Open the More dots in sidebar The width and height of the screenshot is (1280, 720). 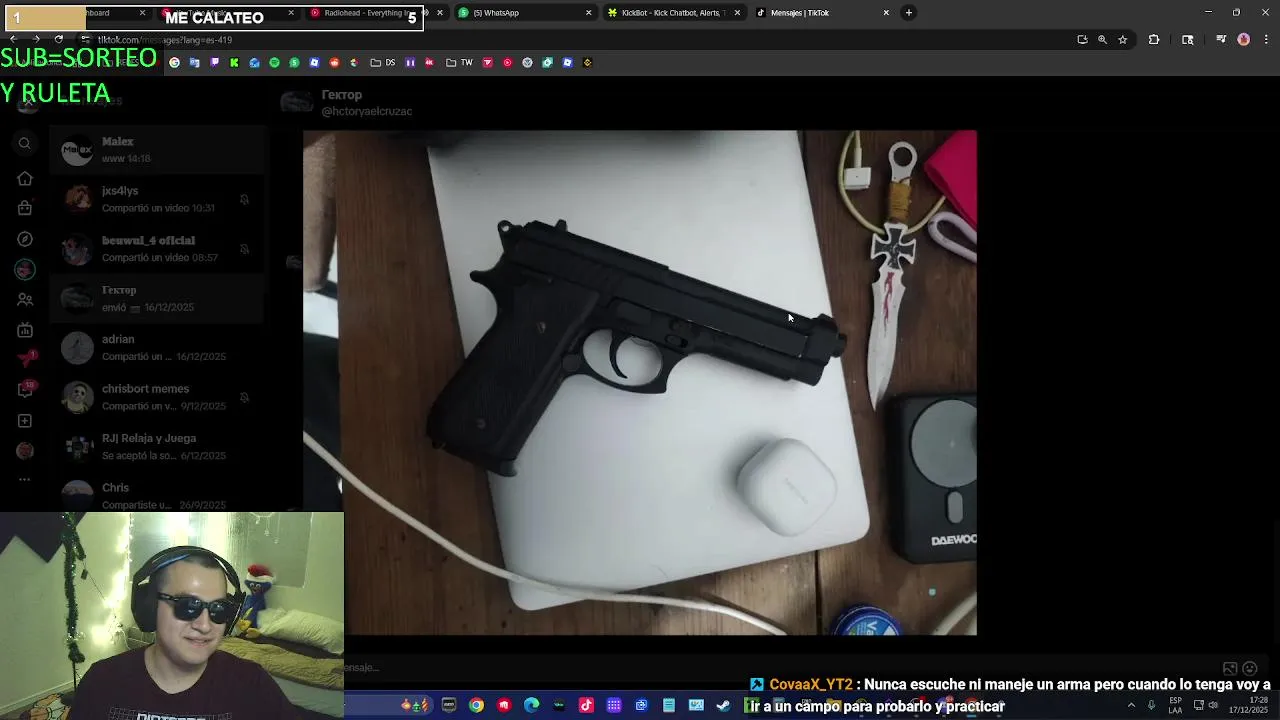click(x=25, y=479)
